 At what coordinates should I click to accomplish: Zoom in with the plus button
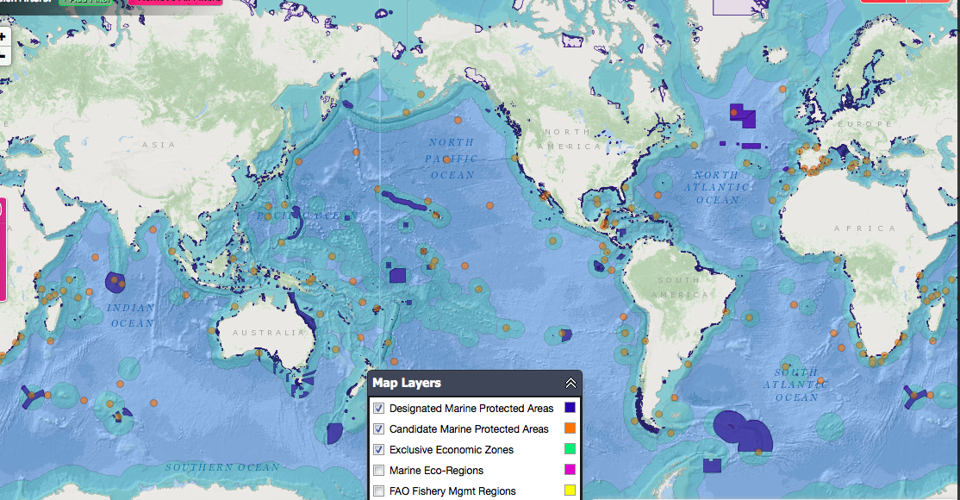tap(3, 37)
